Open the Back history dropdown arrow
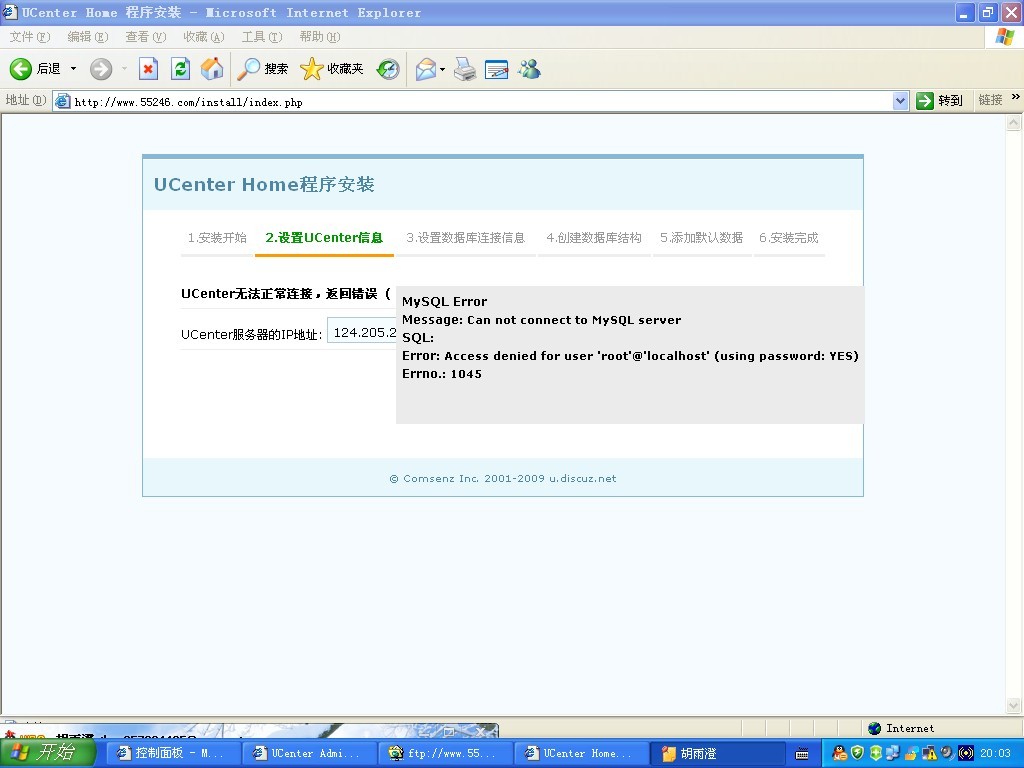This screenshot has height=768, width=1024. (73, 69)
